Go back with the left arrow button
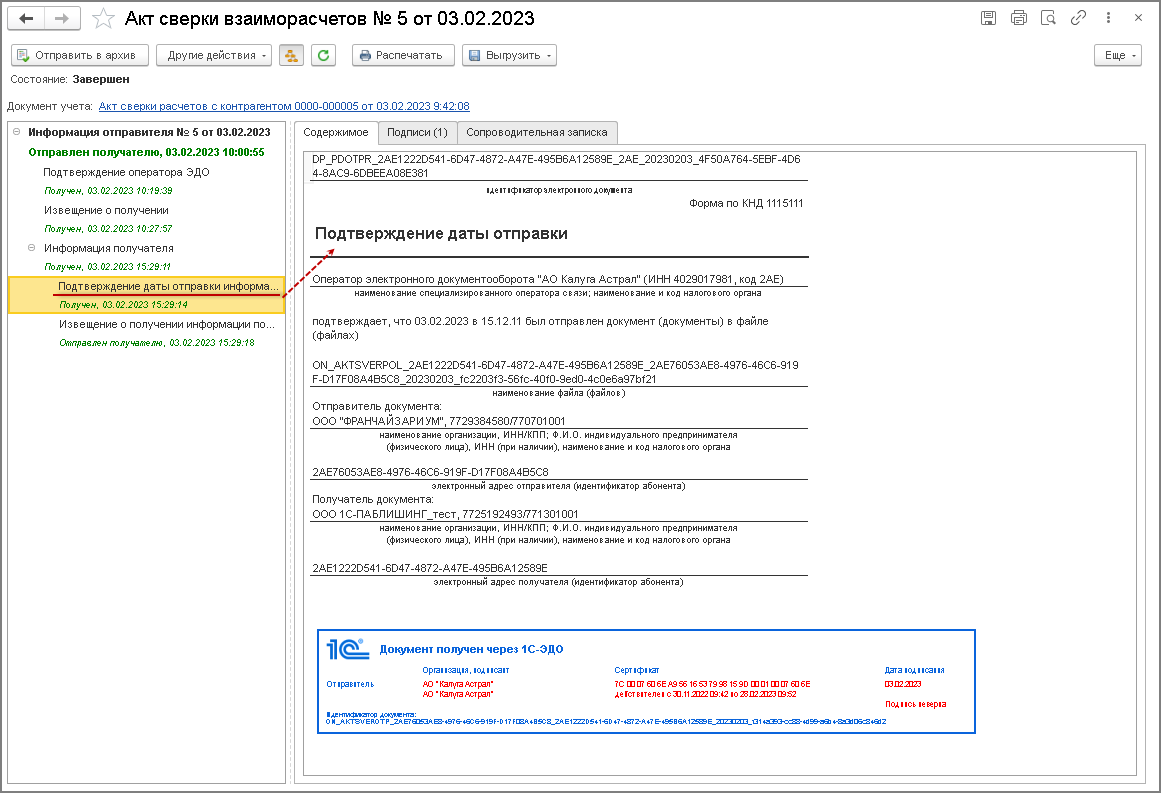 [x=26, y=19]
